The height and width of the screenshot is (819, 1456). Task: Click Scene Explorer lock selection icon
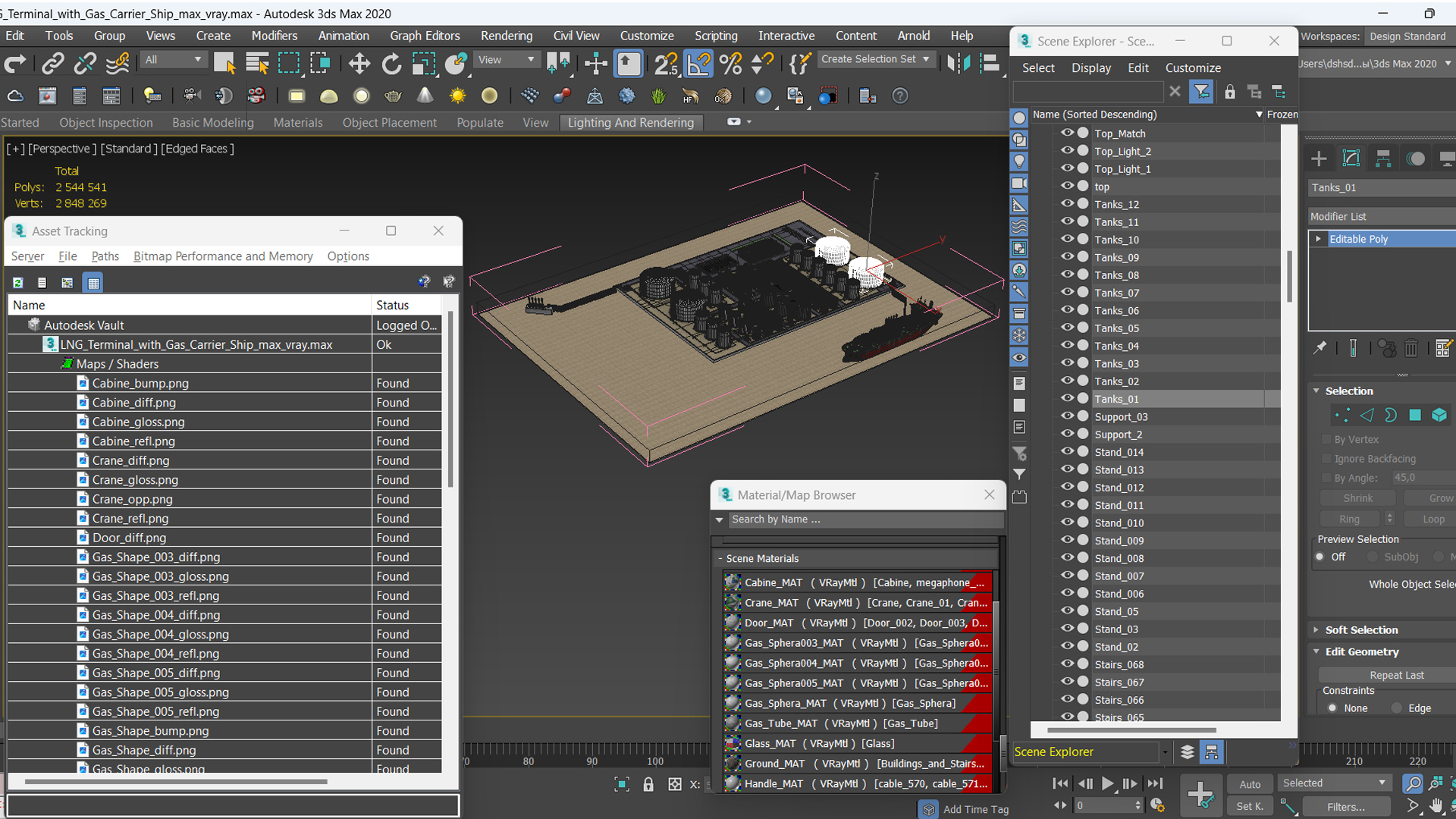click(1230, 92)
